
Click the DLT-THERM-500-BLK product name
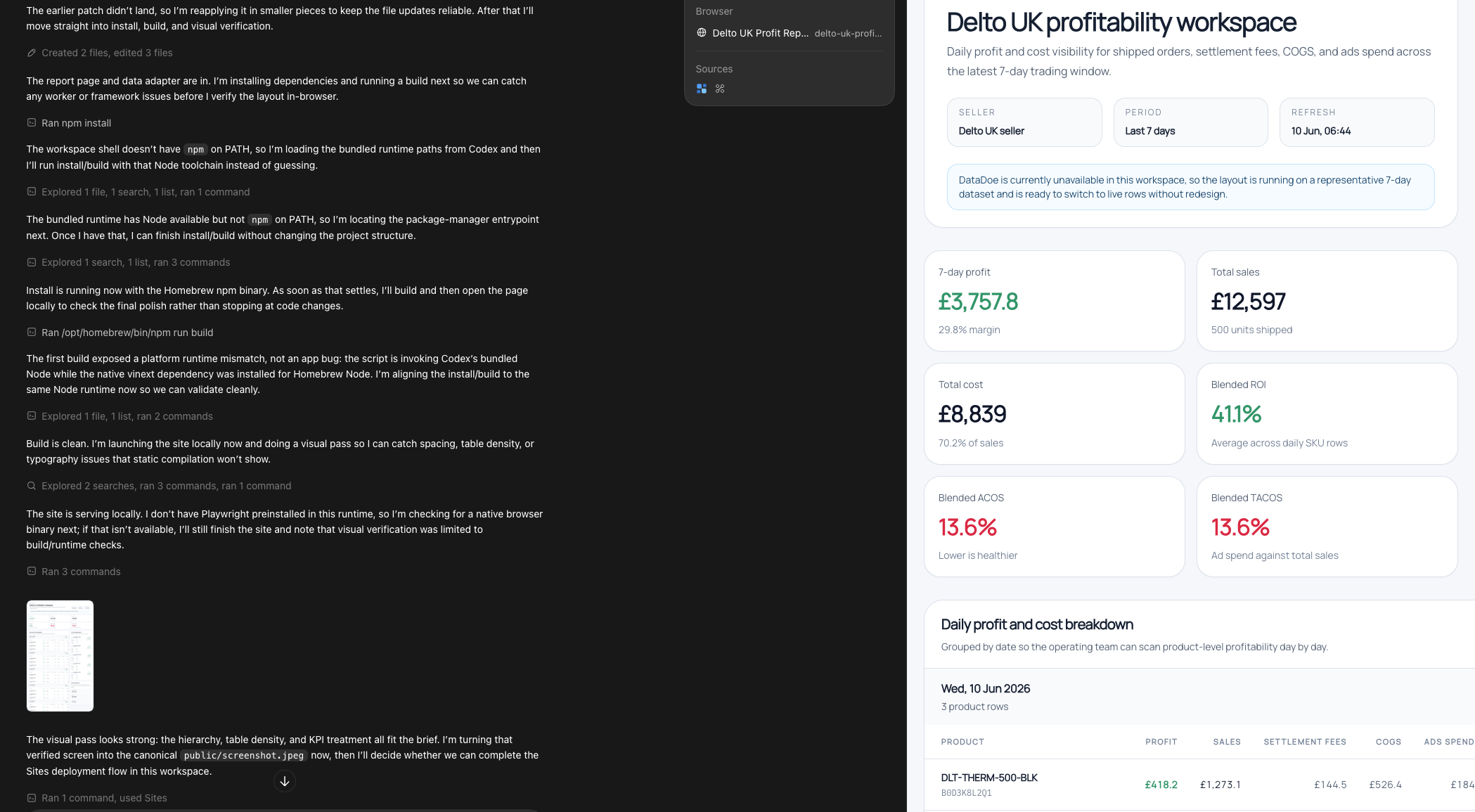point(989,778)
